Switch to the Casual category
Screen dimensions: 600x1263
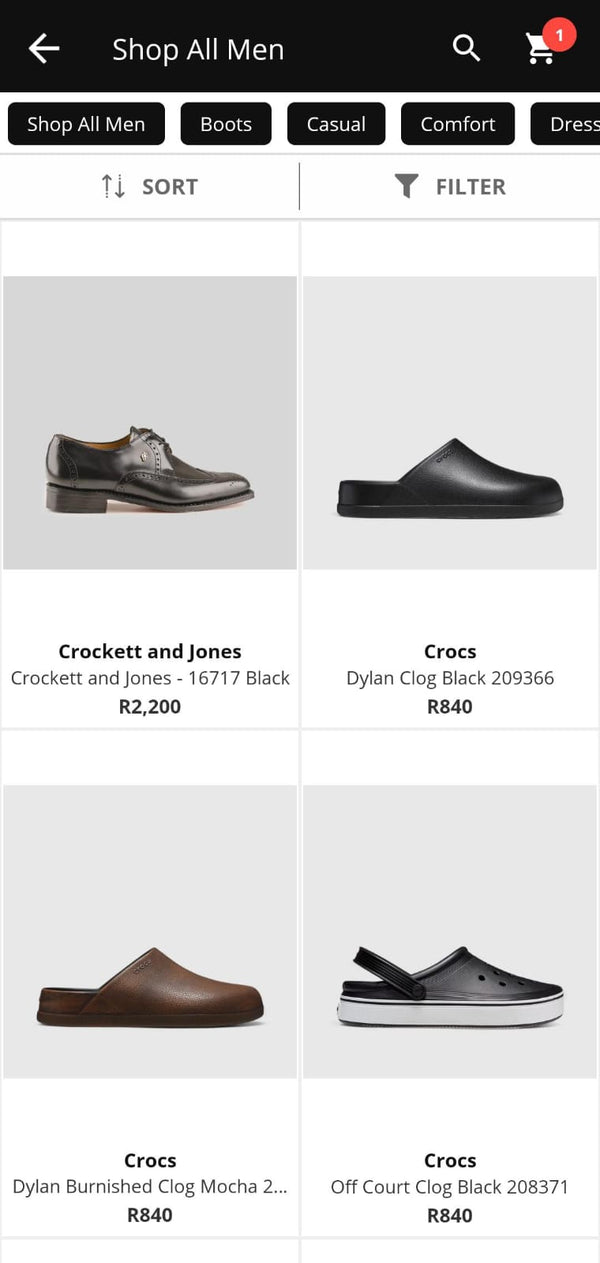(x=336, y=124)
